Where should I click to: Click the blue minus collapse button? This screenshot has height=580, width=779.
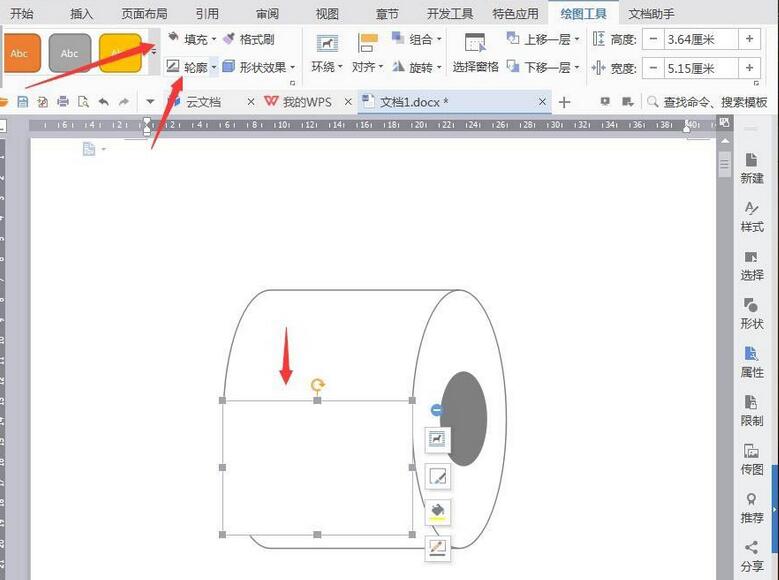(437, 410)
